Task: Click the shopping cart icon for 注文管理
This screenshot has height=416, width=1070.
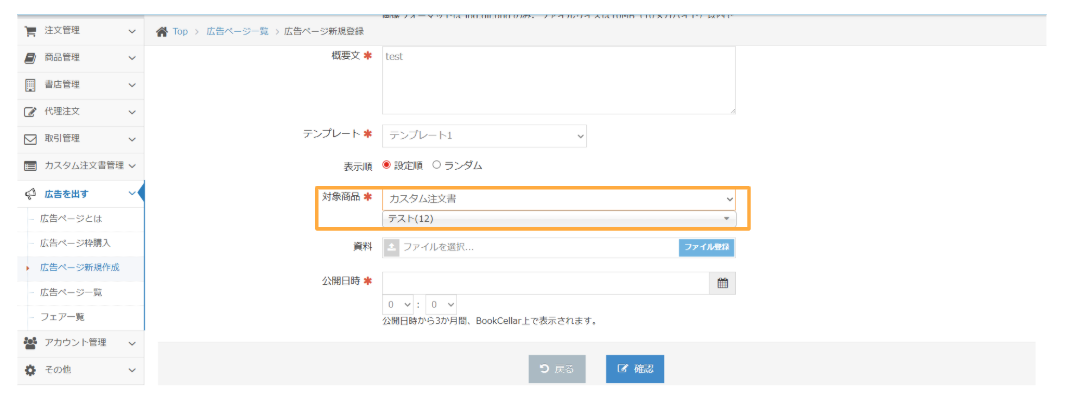Action: pyautogui.click(x=30, y=31)
